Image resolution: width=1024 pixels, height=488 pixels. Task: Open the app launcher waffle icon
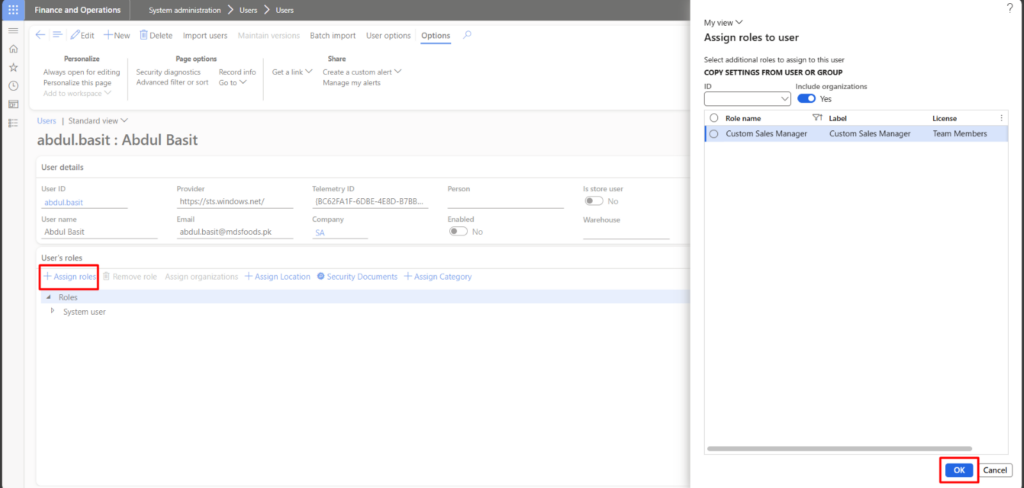(x=13, y=10)
